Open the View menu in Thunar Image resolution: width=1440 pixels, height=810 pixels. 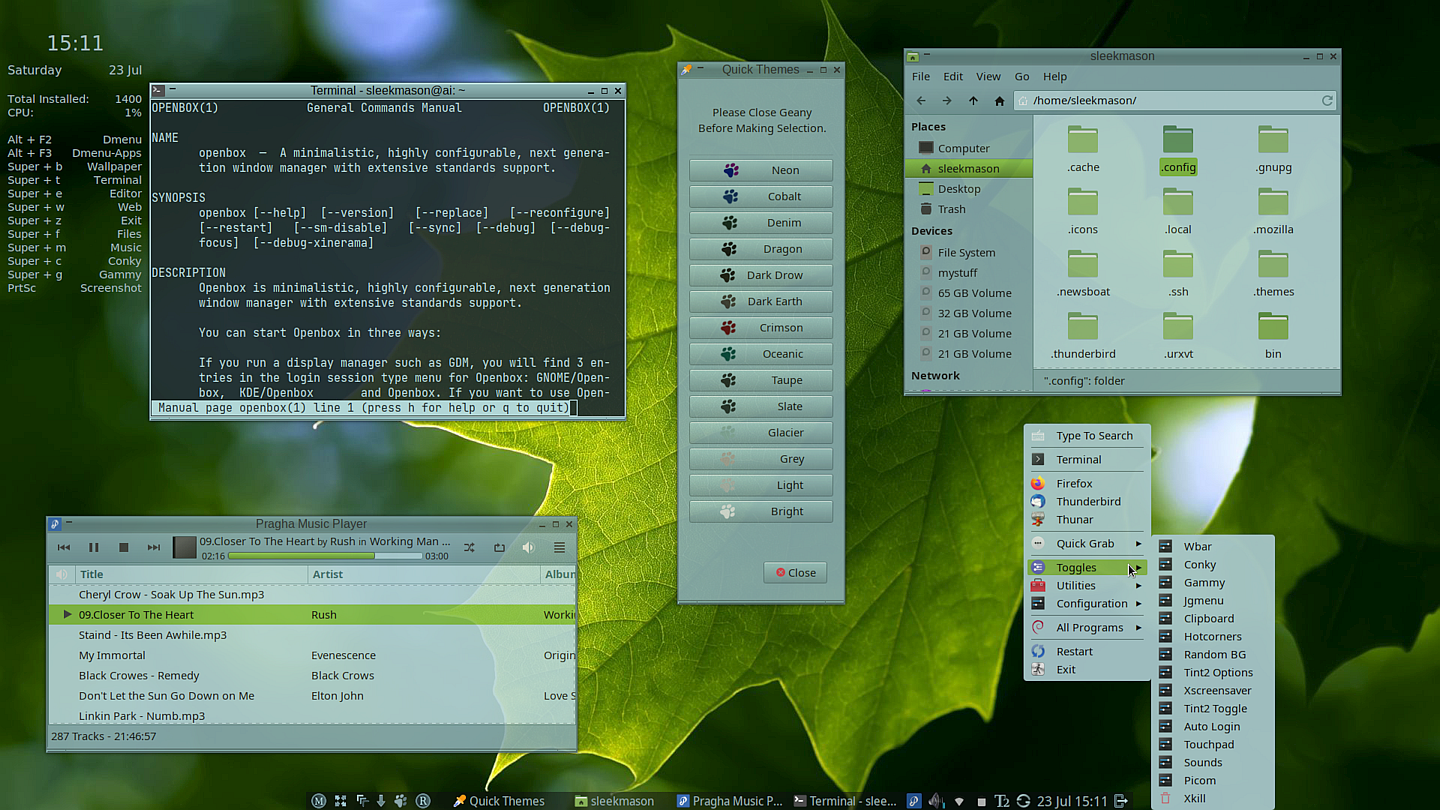tap(988, 76)
